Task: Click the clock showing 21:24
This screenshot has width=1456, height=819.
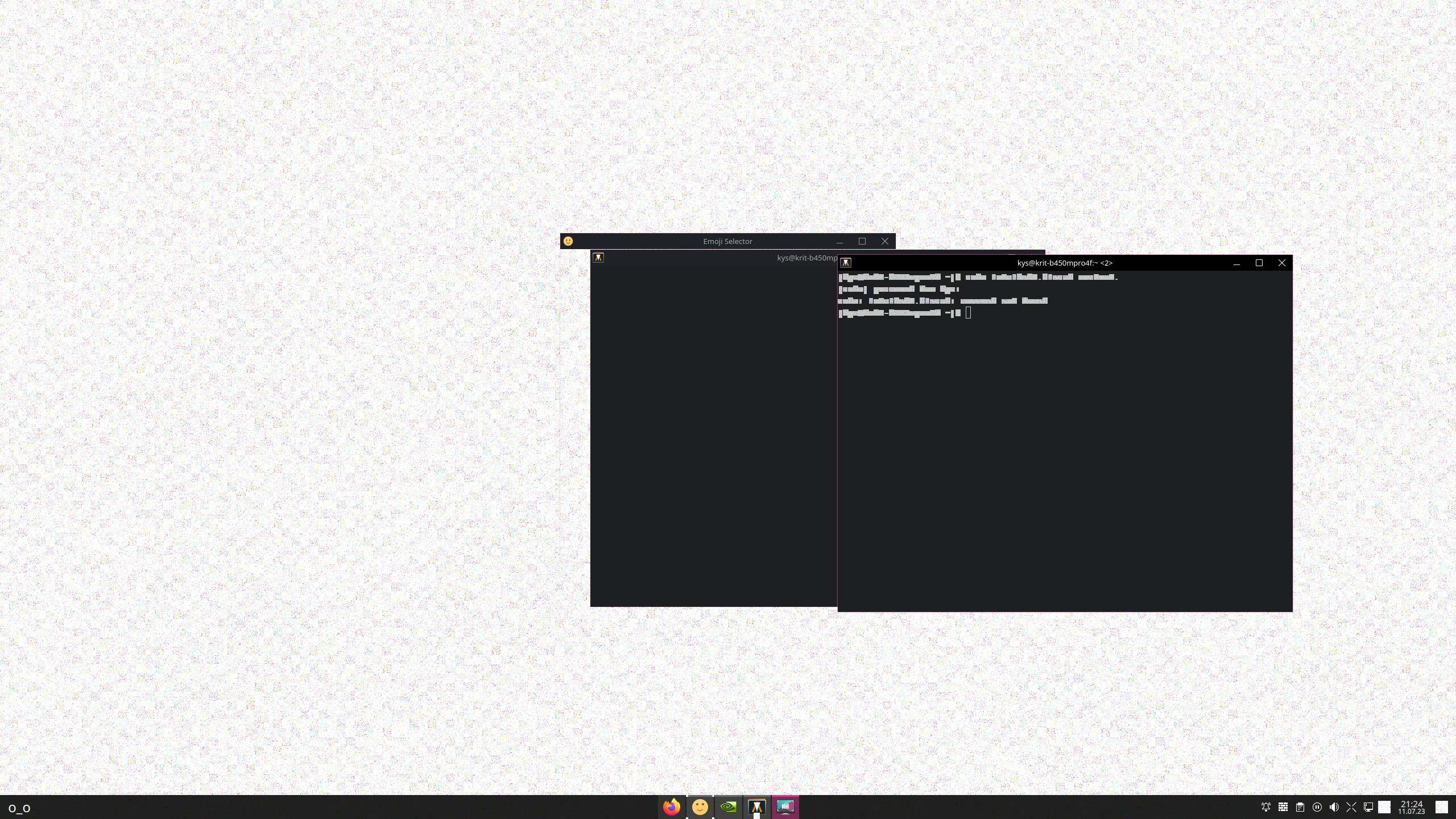Action: pyautogui.click(x=1412, y=807)
